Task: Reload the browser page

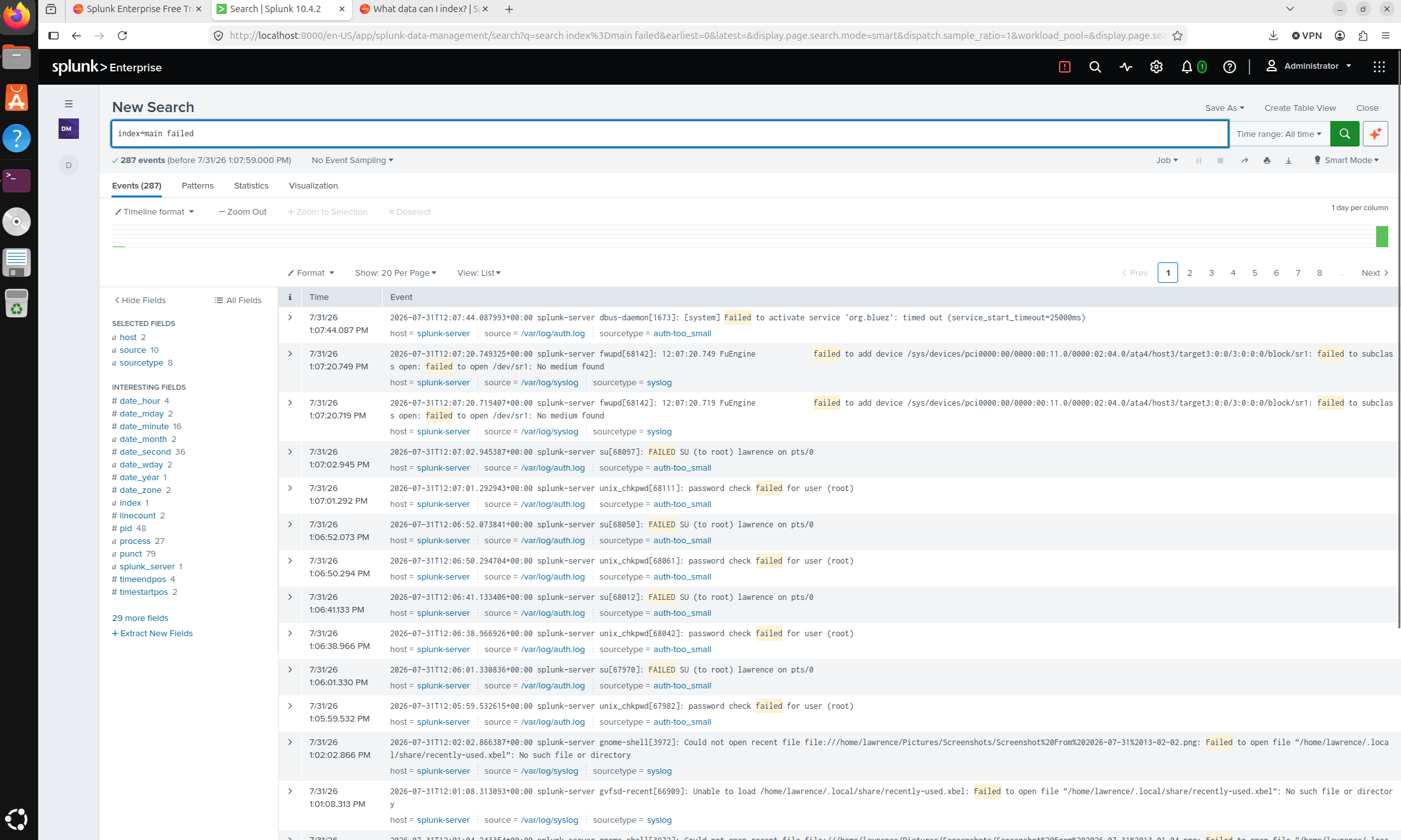Action: (x=122, y=36)
